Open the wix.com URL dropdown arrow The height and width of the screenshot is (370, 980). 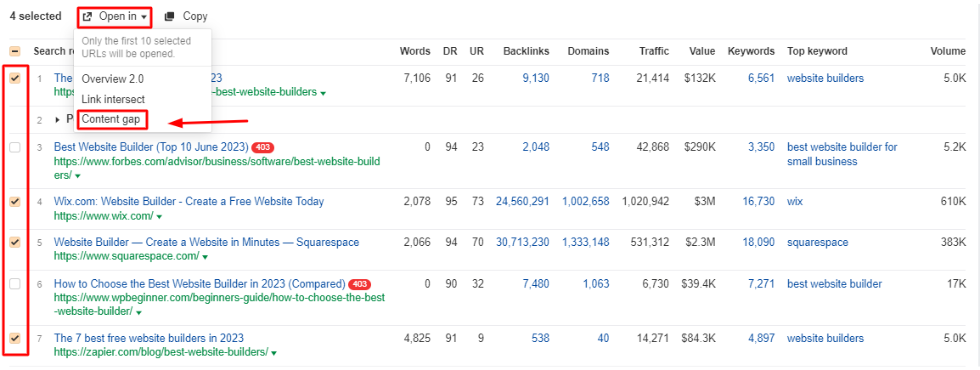pyautogui.click(x=159, y=217)
